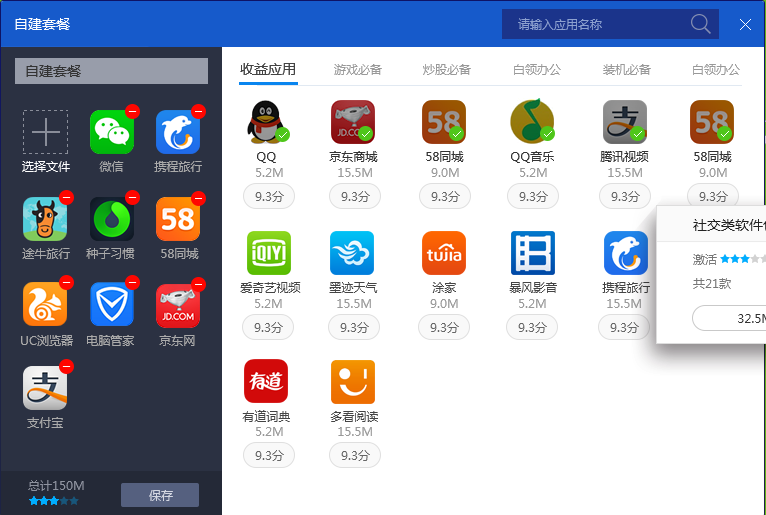Click the 自建套餐 name field in sidebar
Viewport: 766px width, 515px height.
click(x=111, y=71)
